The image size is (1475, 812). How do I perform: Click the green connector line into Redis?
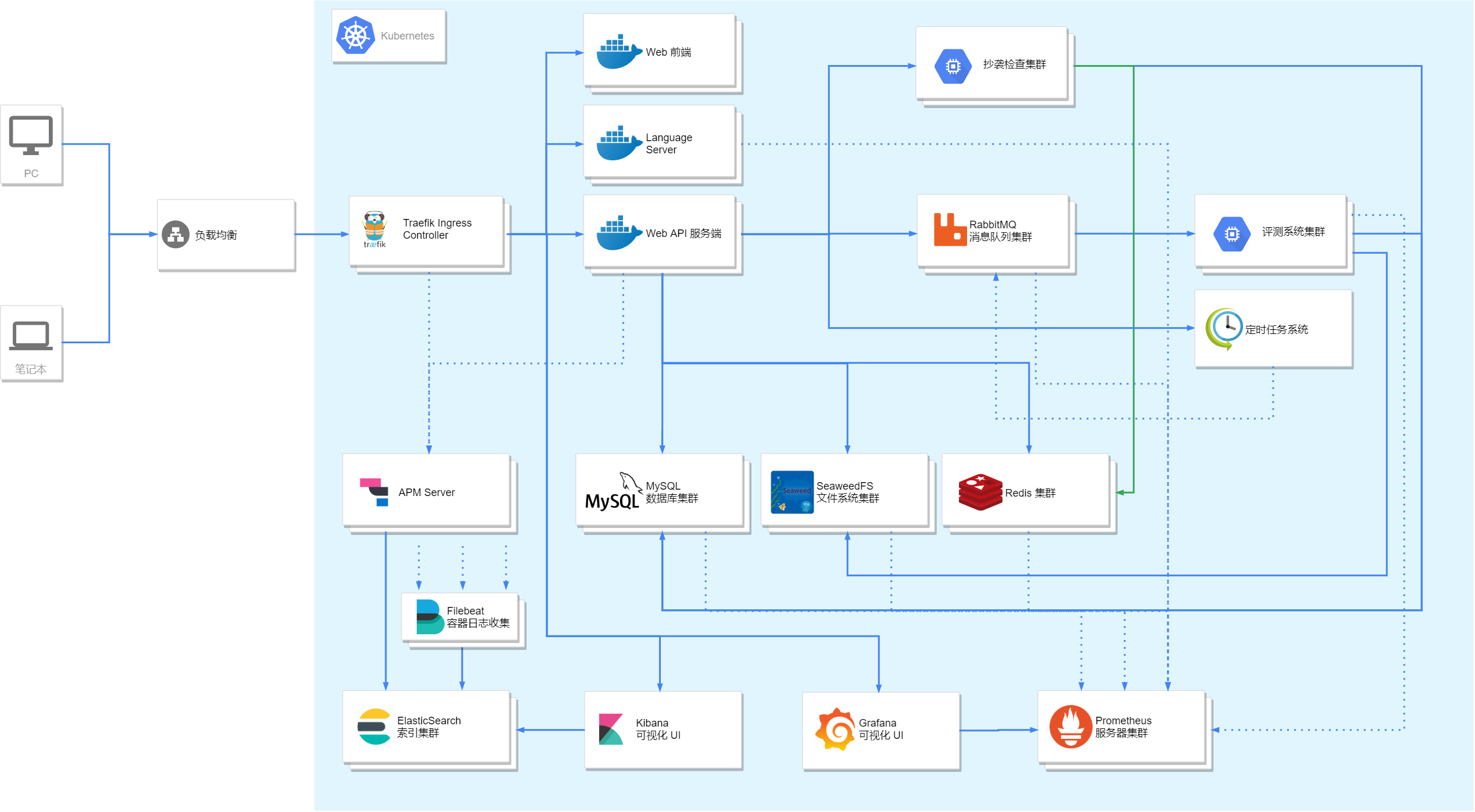point(1133,279)
